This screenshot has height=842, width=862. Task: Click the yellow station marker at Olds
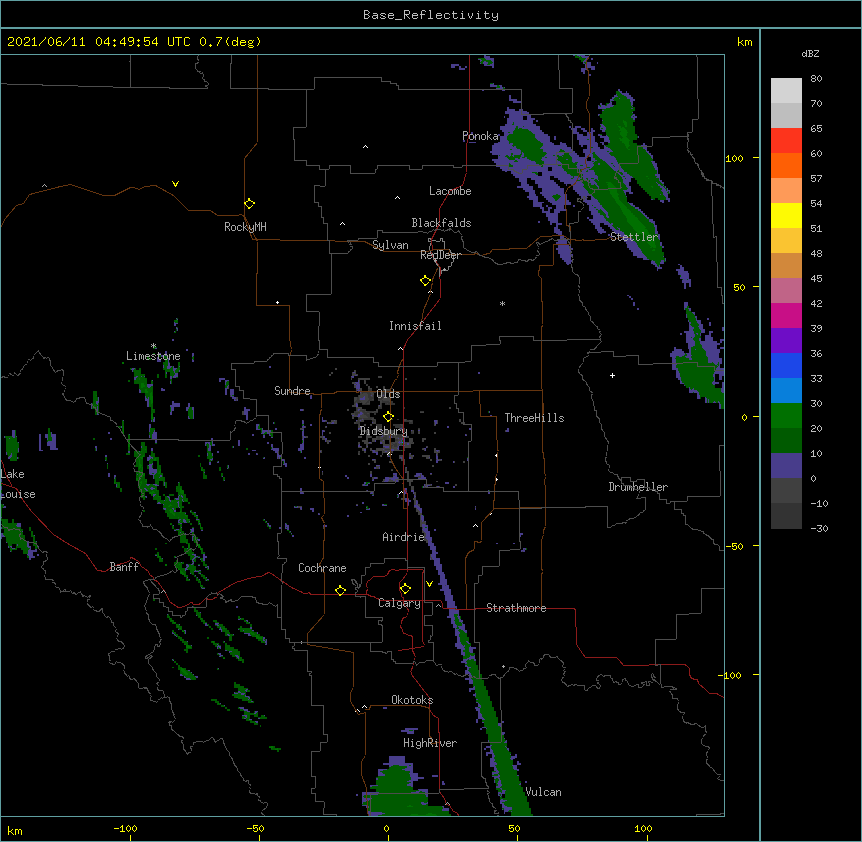pos(388,417)
